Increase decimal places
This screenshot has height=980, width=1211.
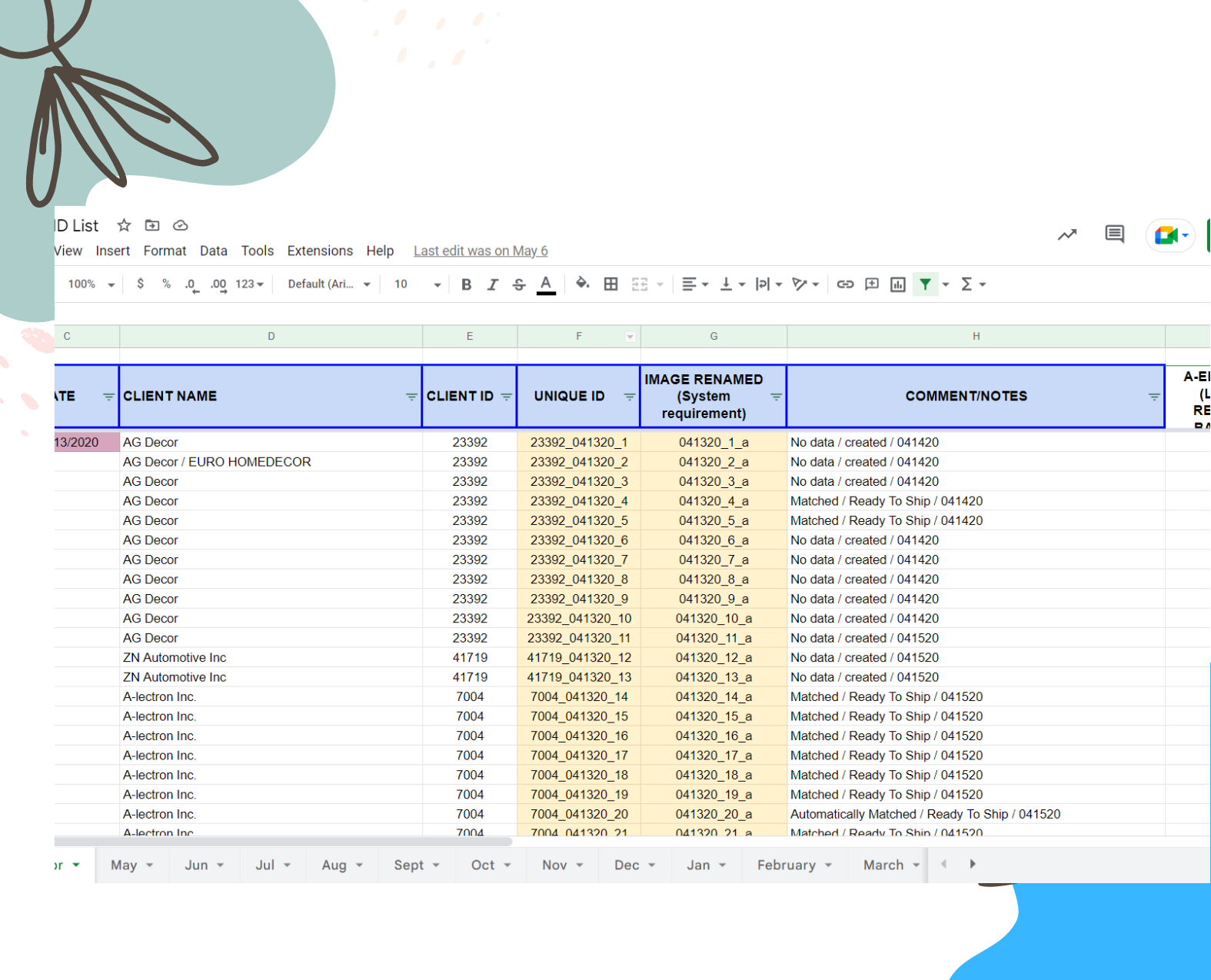(x=218, y=284)
